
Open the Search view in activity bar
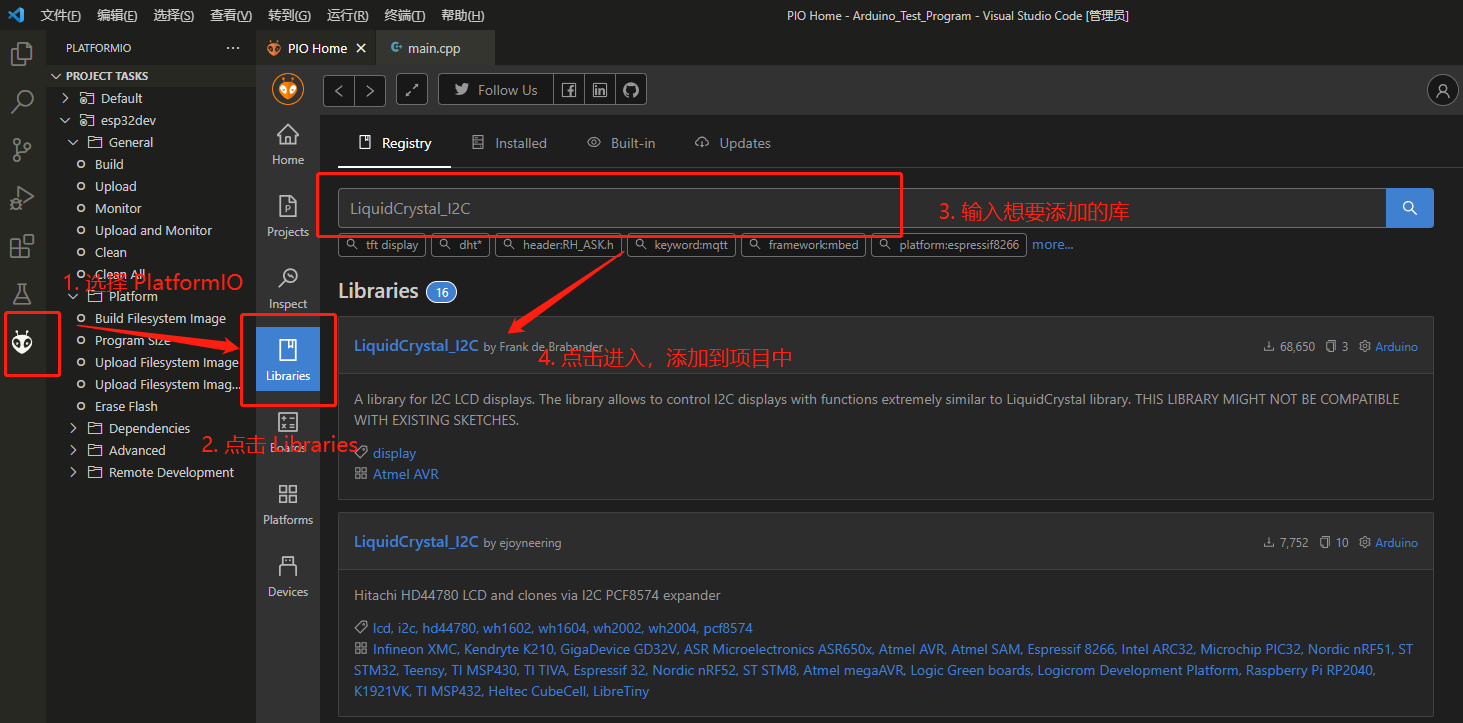(x=22, y=102)
